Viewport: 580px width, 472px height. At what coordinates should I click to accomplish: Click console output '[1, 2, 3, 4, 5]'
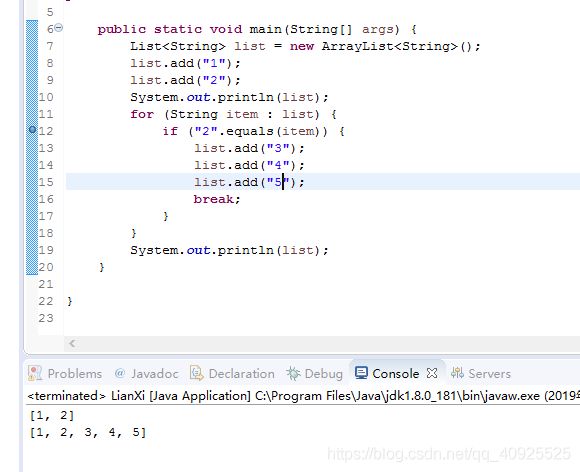[88, 432]
